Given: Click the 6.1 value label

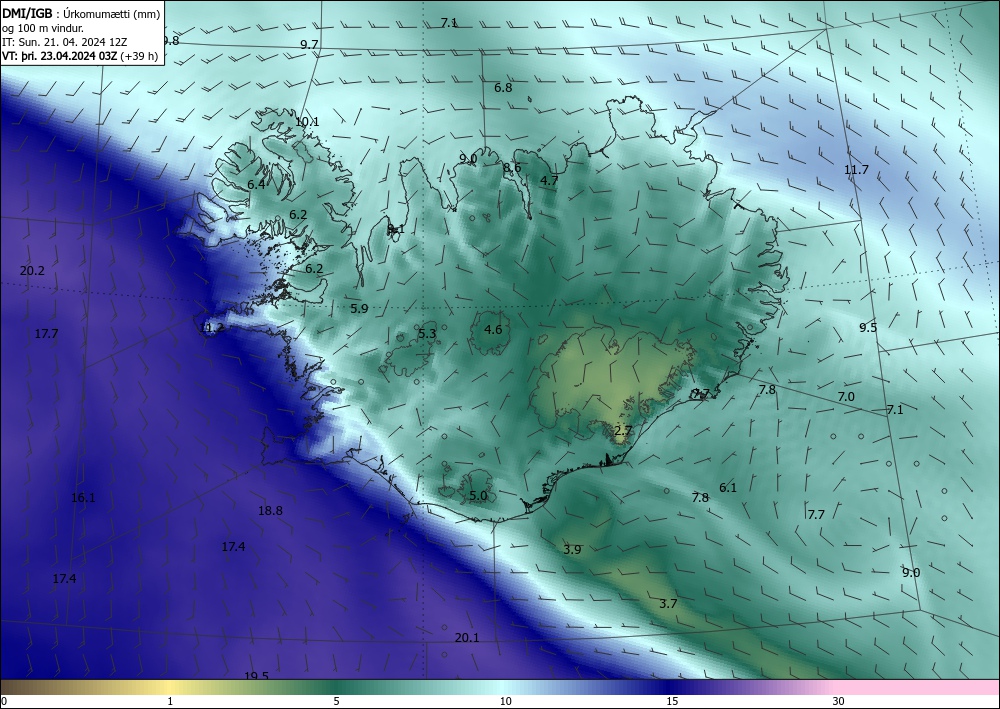Looking at the screenshot, I should point(728,488).
